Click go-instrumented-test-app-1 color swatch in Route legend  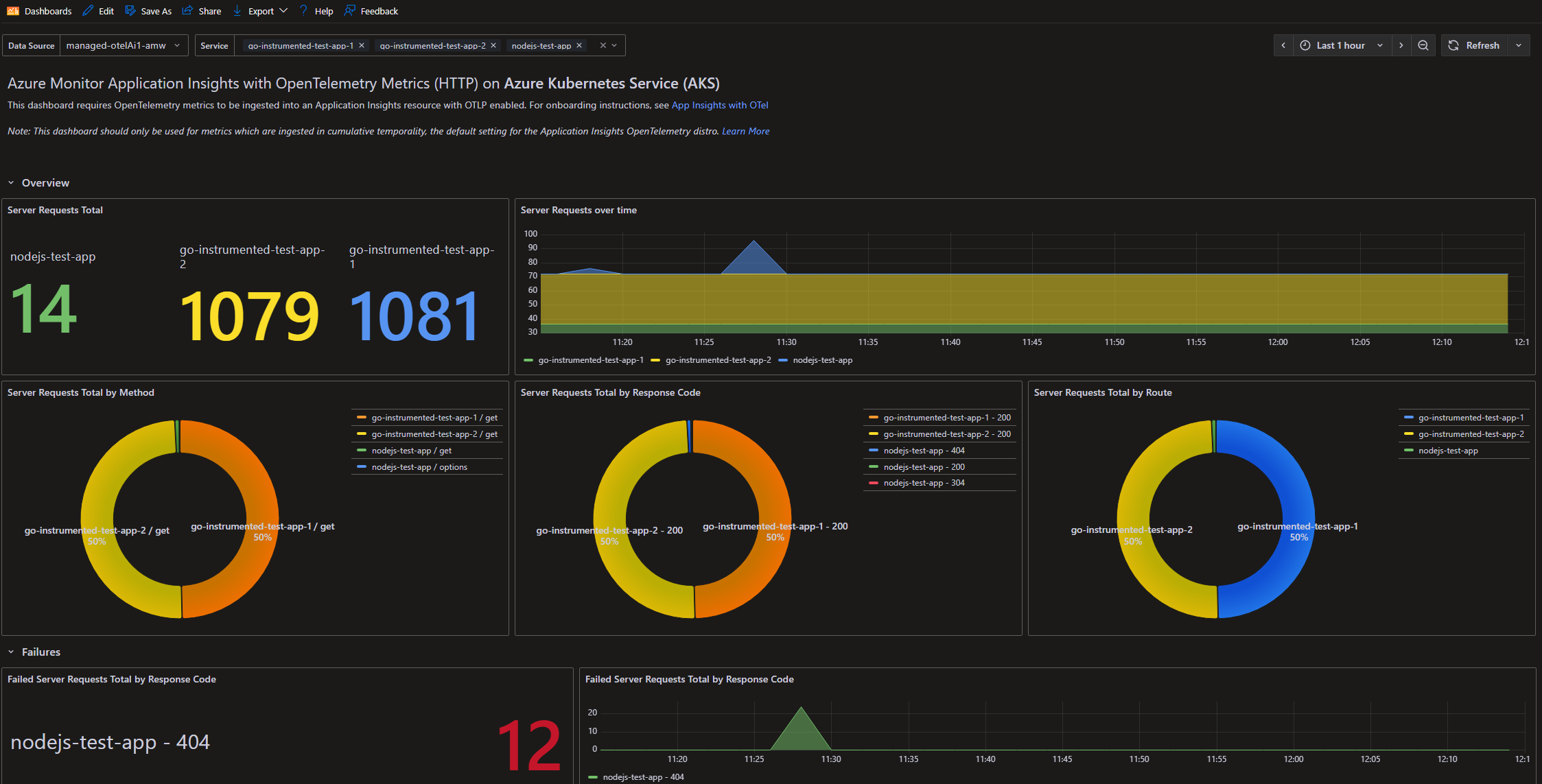point(1408,418)
